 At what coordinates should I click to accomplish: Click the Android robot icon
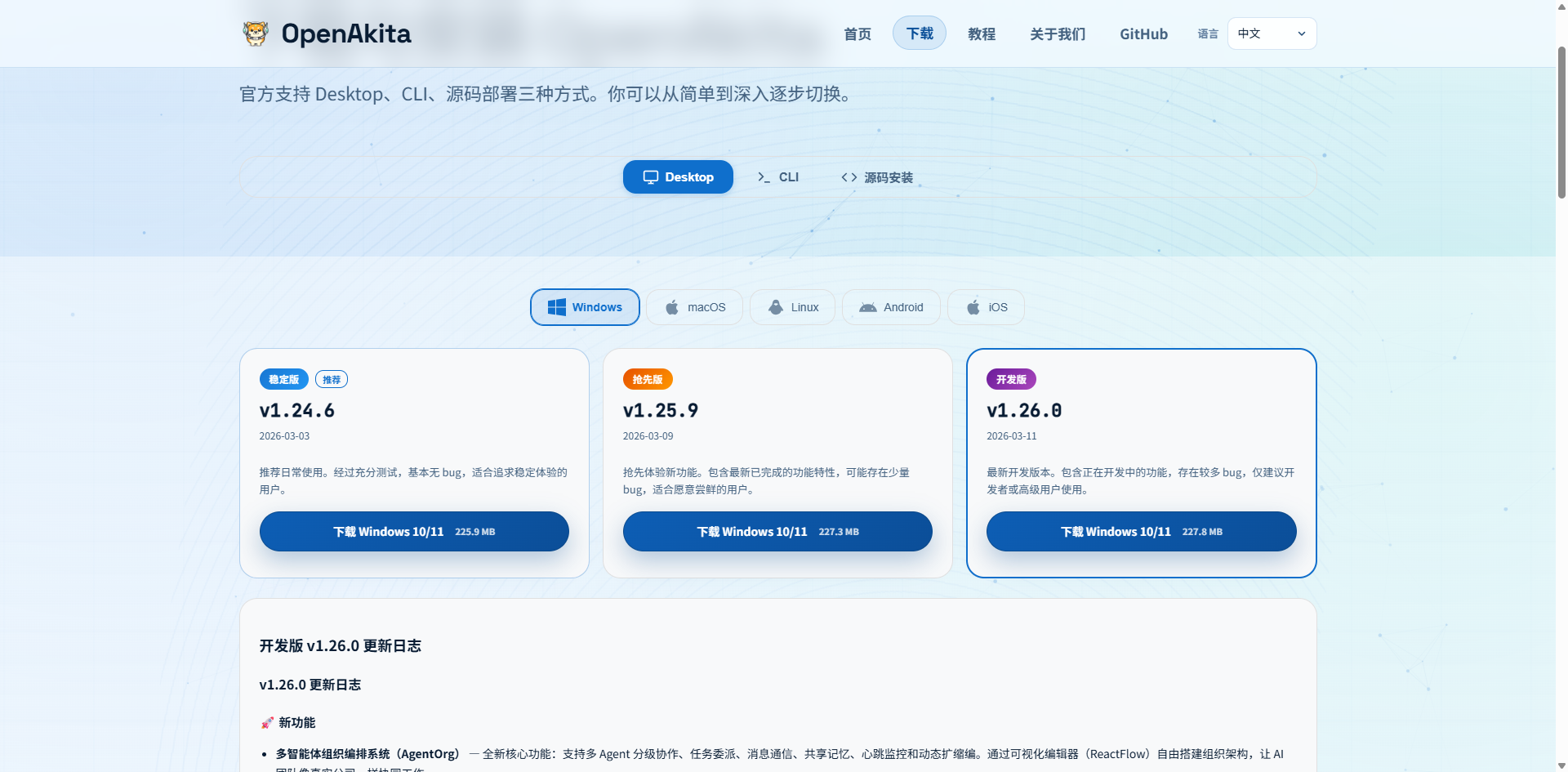pos(868,307)
